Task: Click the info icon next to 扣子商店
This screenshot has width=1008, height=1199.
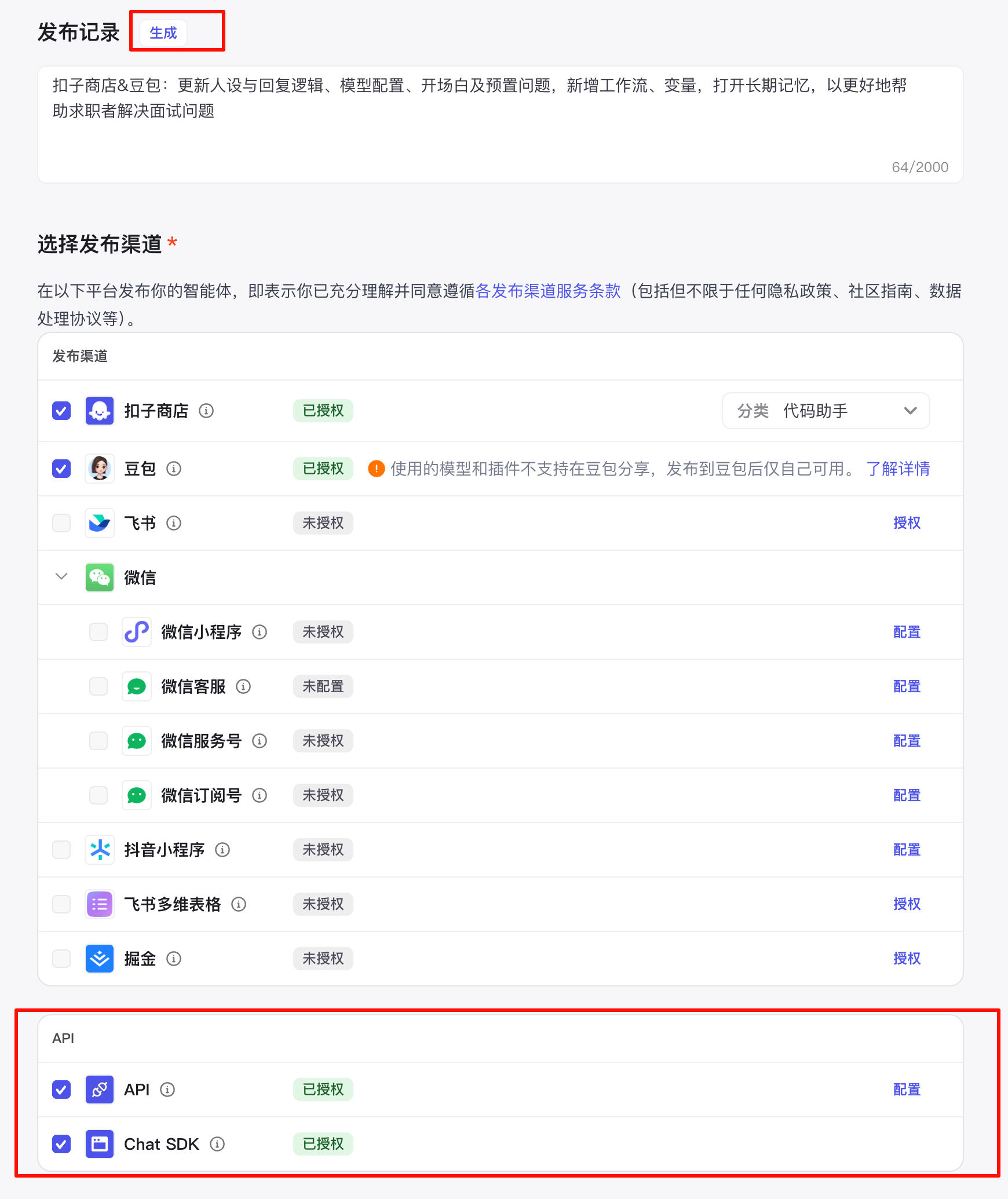Action: [206, 411]
